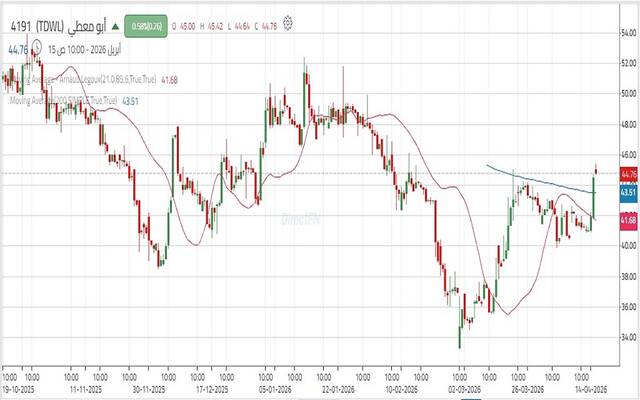The image size is (640, 400).
Task: Open the chart settings gear
Action: [x=289, y=21]
